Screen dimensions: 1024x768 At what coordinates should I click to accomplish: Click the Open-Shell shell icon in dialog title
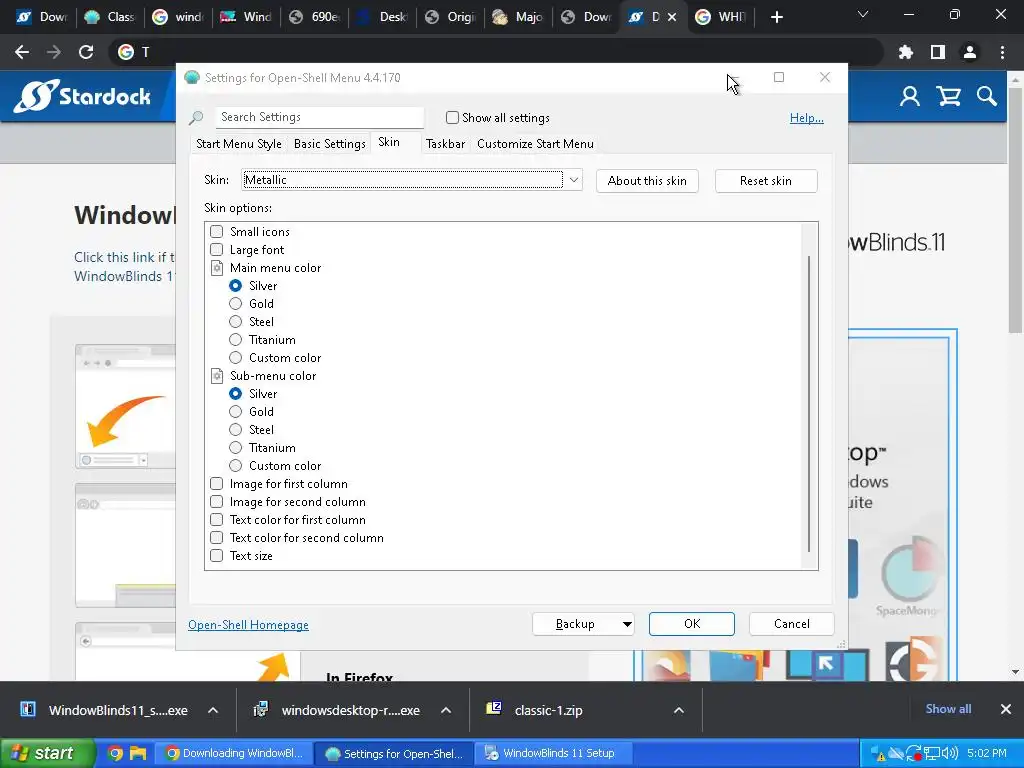coord(192,78)
